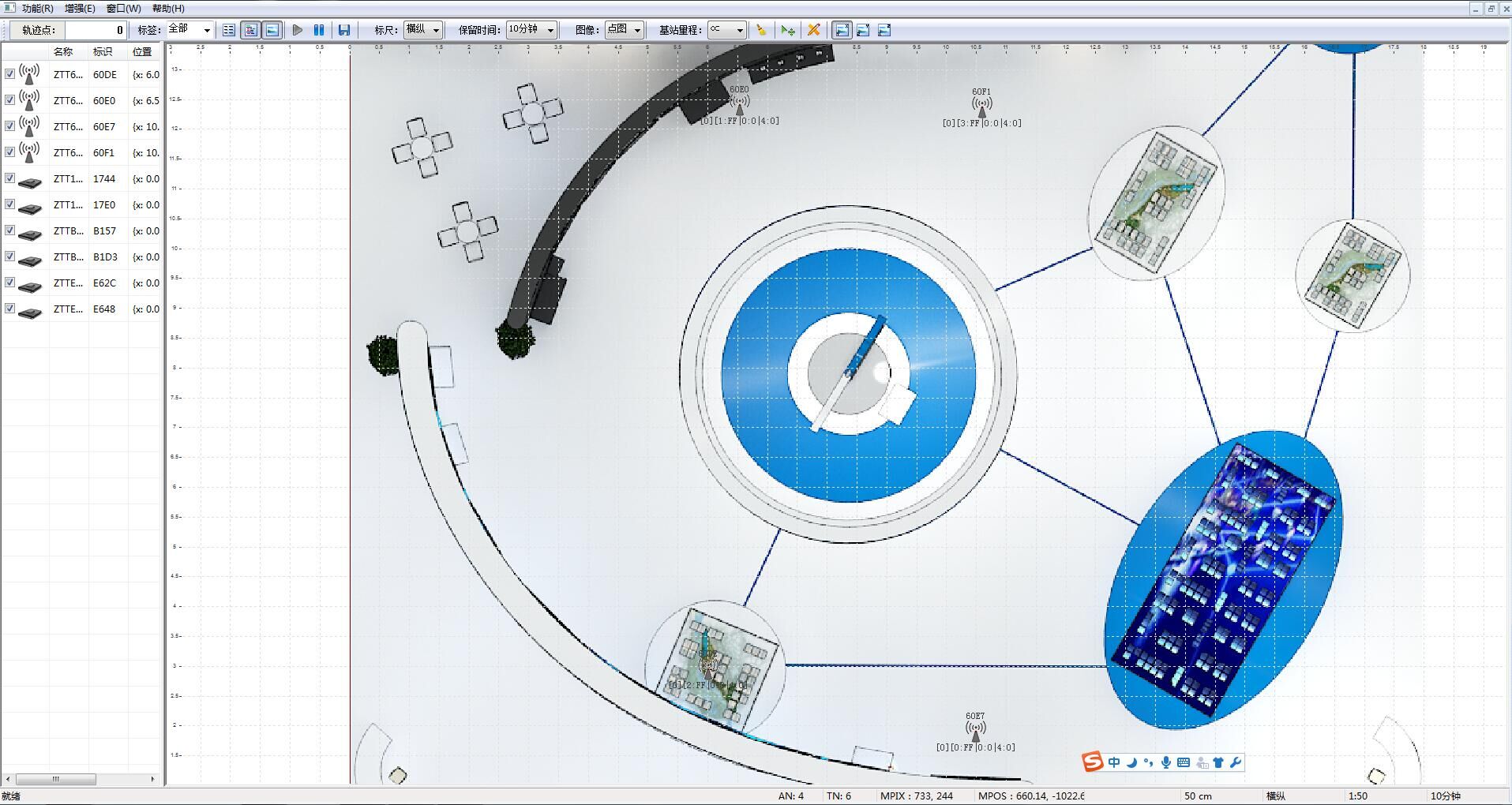
Task: Click the 名称 column header
Action: [x=63, y=52]
